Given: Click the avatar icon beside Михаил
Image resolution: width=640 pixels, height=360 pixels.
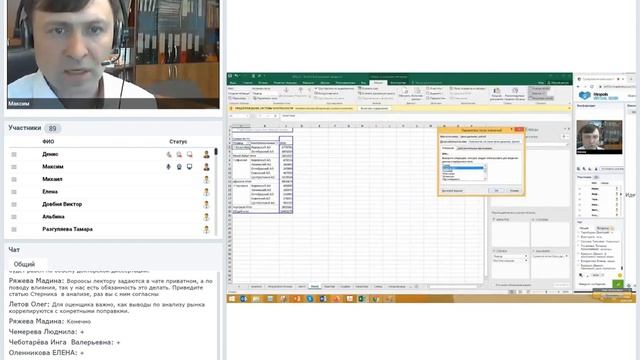Looking at the screenshot, I should pos(207,179).
